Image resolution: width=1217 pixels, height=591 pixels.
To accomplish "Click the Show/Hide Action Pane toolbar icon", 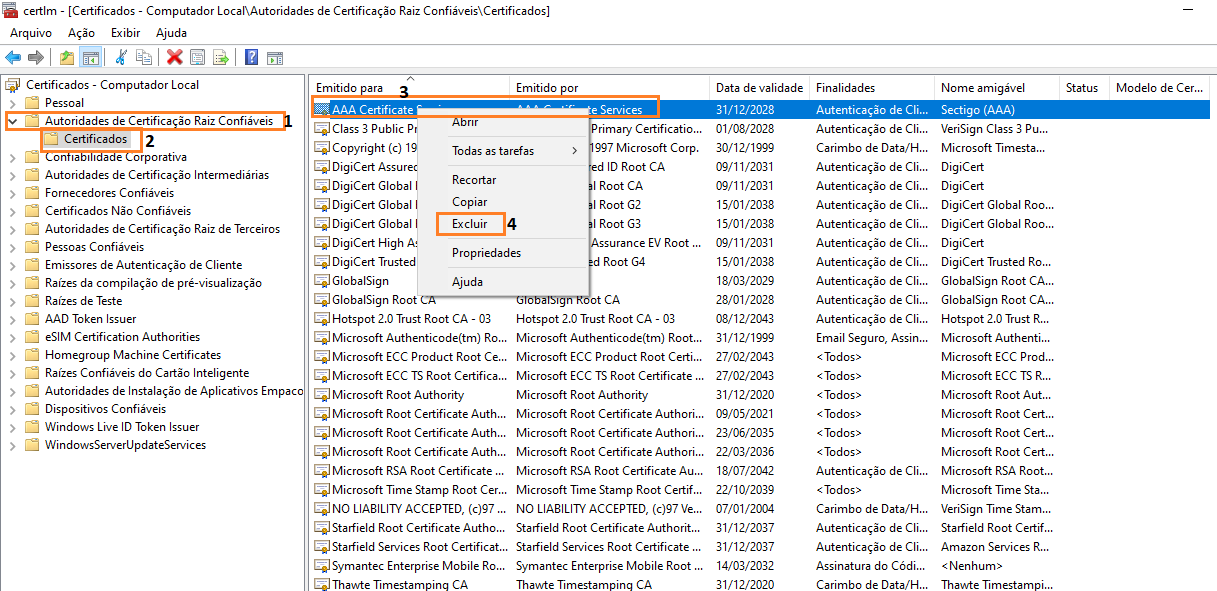I will pyautogui.click(x=274, y=57).
